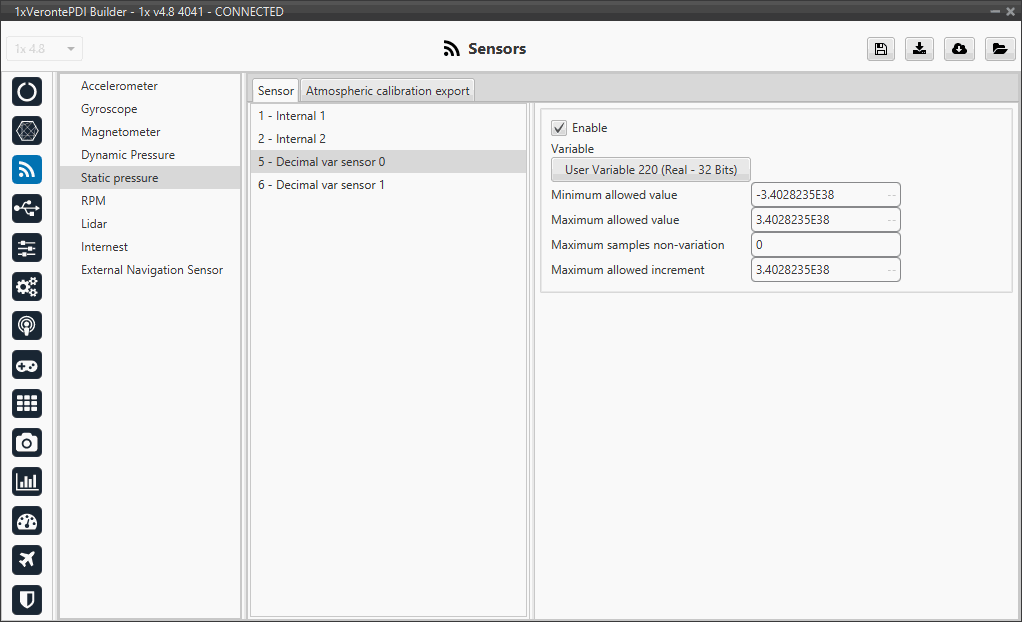Select the Sensor tab
The width and height of the screenshot is (1022, 622).
coord(275,91)
